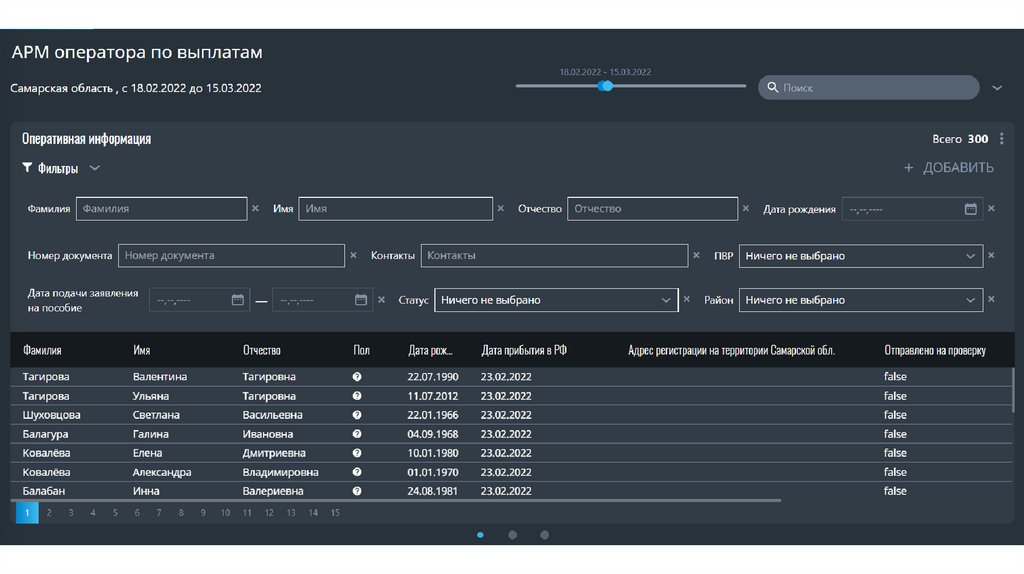Expand the chevron next to search box
1024x574 pixels.
point(997,88)
